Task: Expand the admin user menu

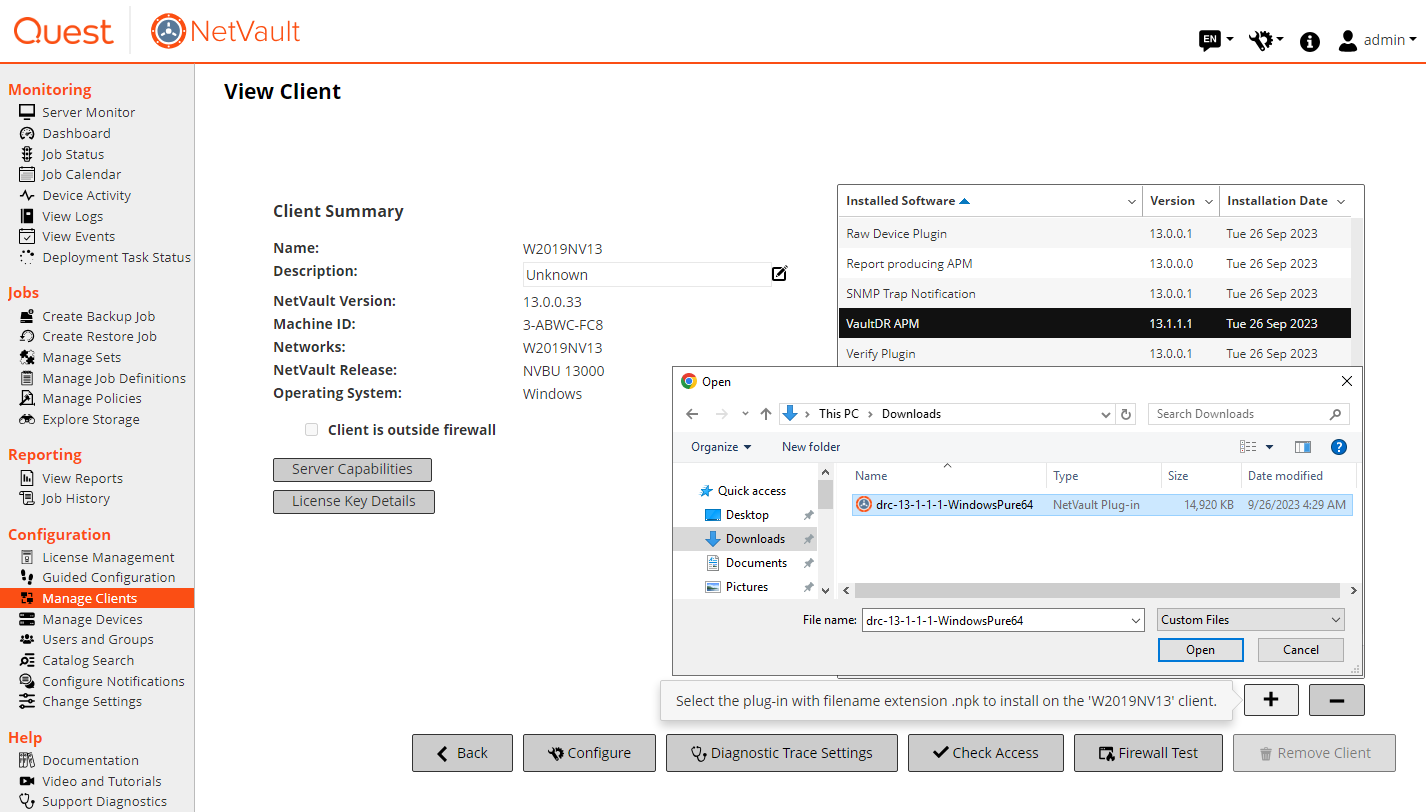Action: pos(1377,40)
